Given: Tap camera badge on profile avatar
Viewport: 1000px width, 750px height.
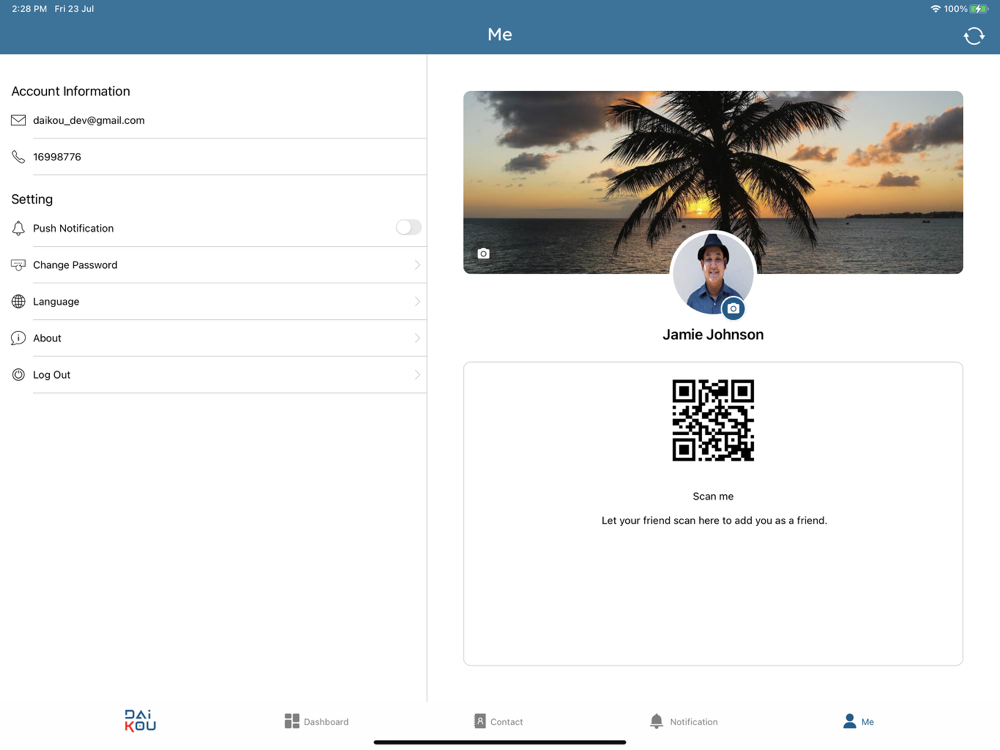Looking at the screenshot, I should click(733, 309).
